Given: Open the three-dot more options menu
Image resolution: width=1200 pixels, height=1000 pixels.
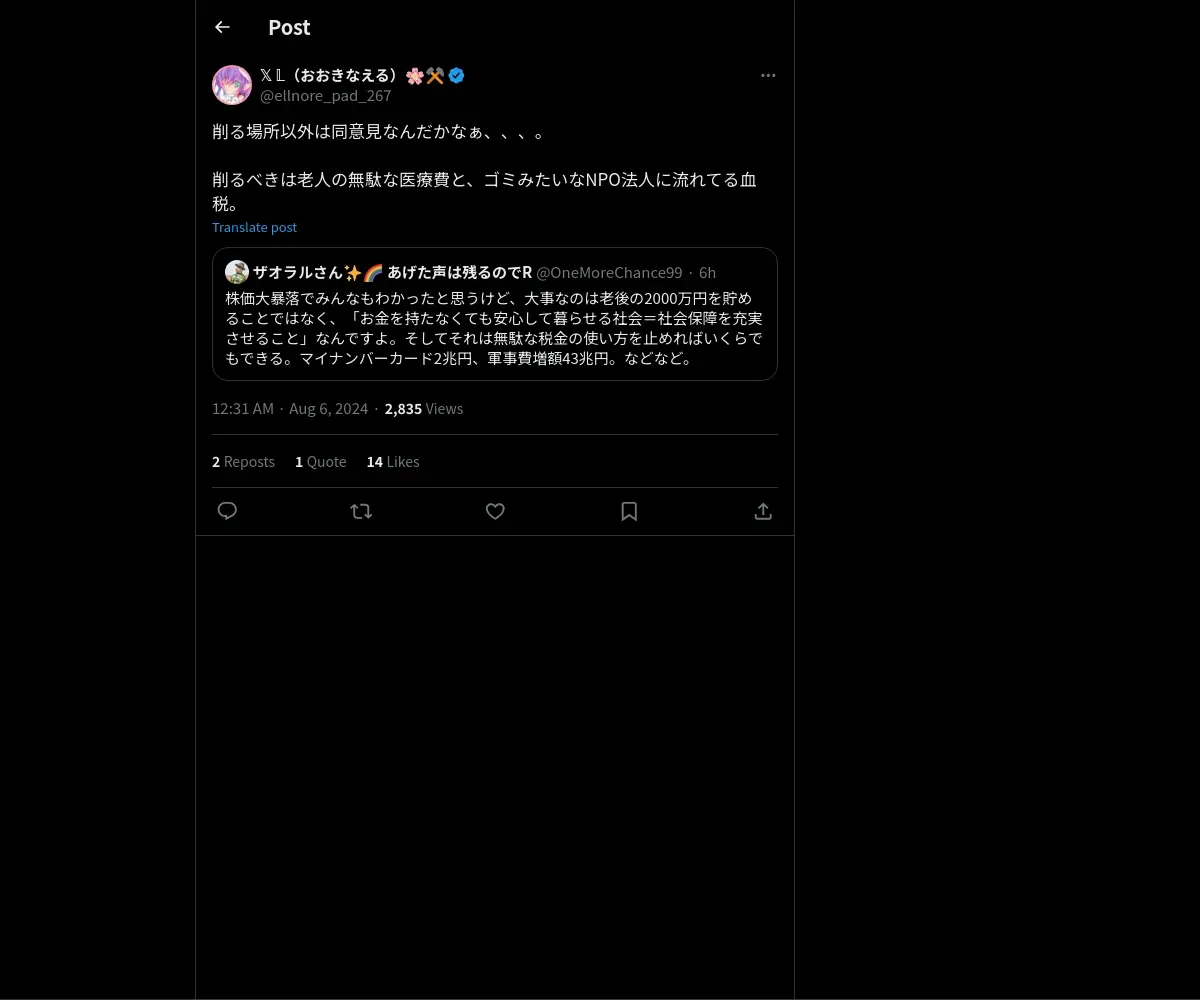Looking at the screenshot, I should (768, 76).
